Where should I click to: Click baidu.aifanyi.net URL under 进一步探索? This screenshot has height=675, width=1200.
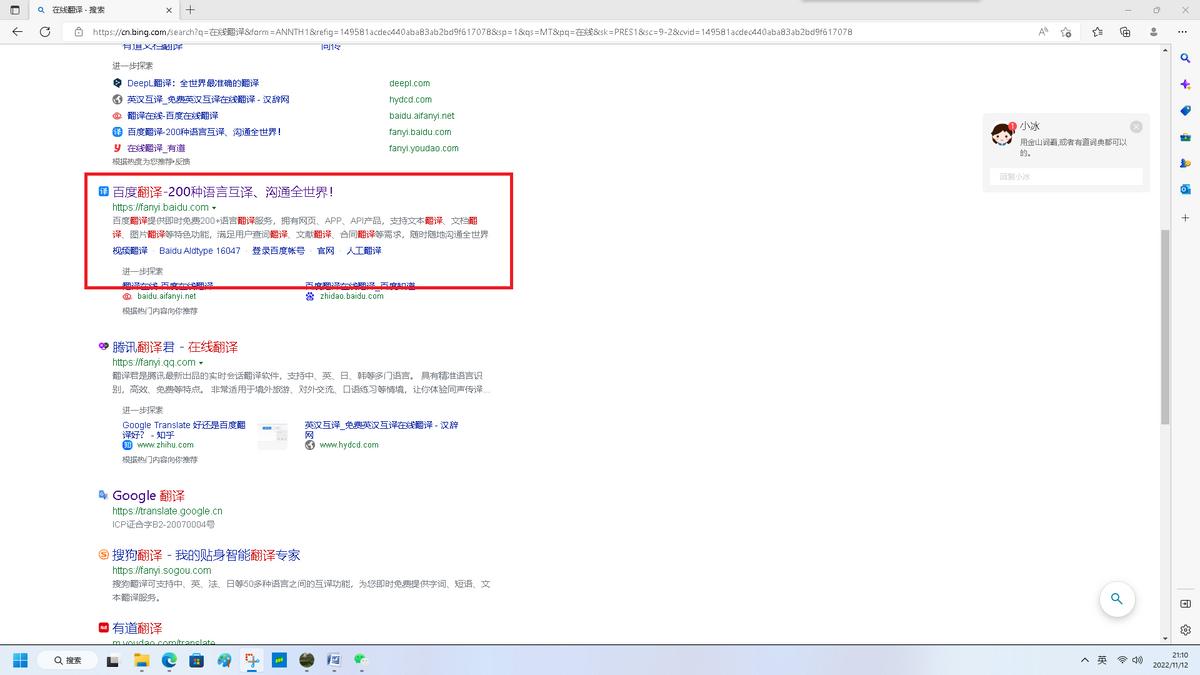[x=166, y=296]
